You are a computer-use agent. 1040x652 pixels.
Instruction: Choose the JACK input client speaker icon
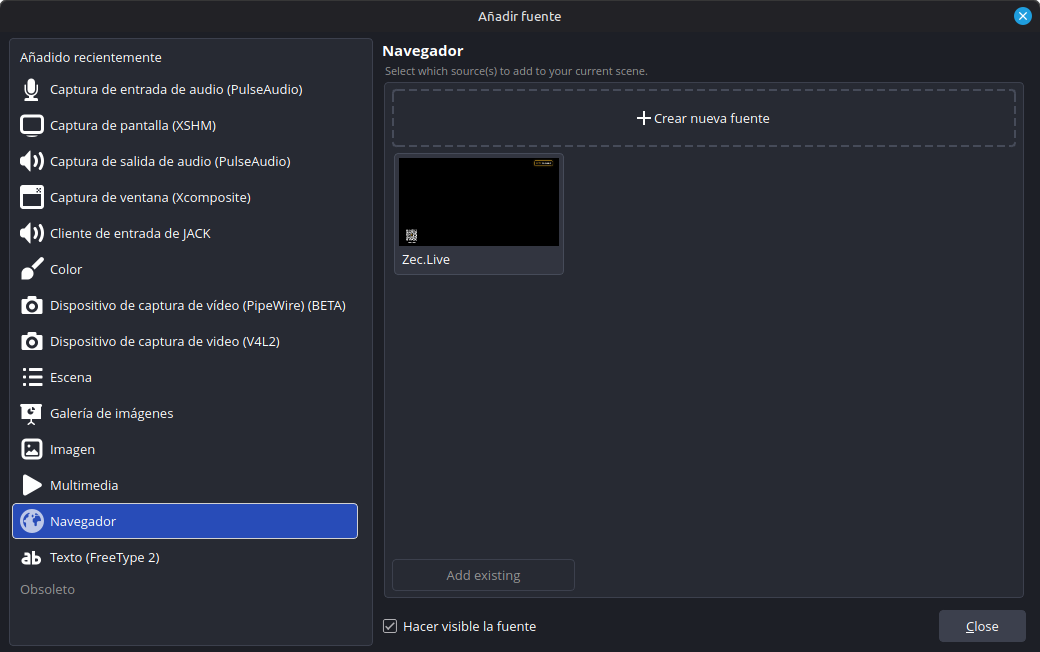(32, 233)
